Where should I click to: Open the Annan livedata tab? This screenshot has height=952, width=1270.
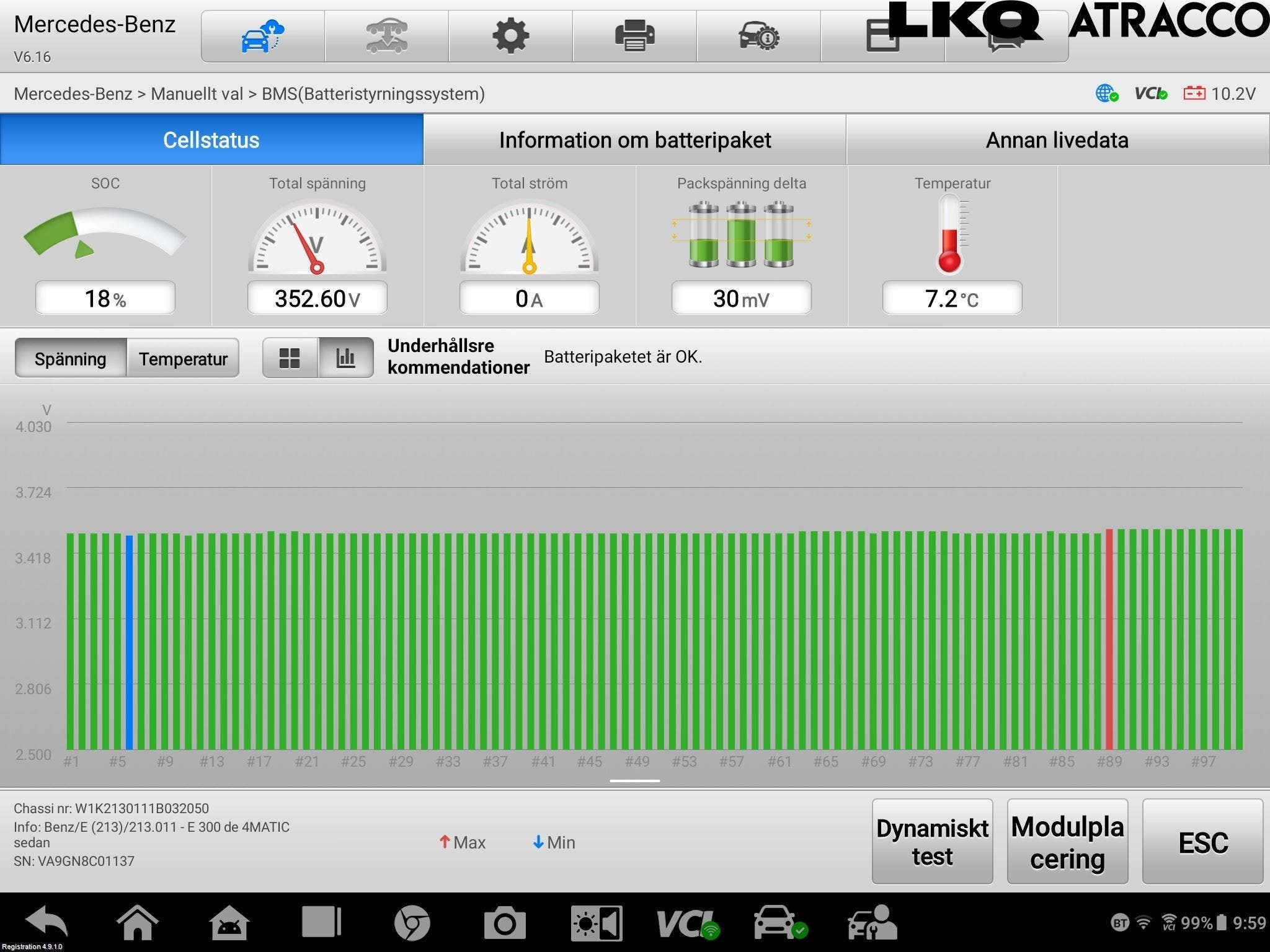pyautogui.click(x=1057, y=140)
